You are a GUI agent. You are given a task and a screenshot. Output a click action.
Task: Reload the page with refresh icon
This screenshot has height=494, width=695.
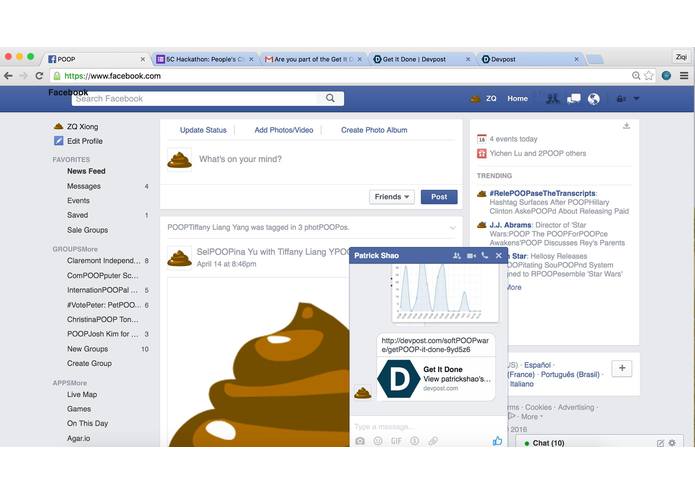coord(39,76)
